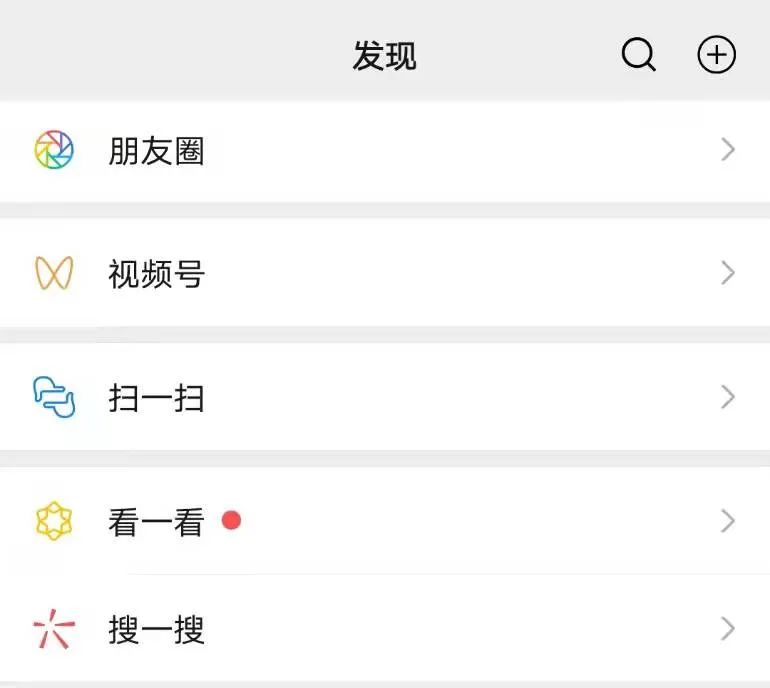Expand the 视频号 row chevron
The image size is (770, 688).
pos(728,273)
